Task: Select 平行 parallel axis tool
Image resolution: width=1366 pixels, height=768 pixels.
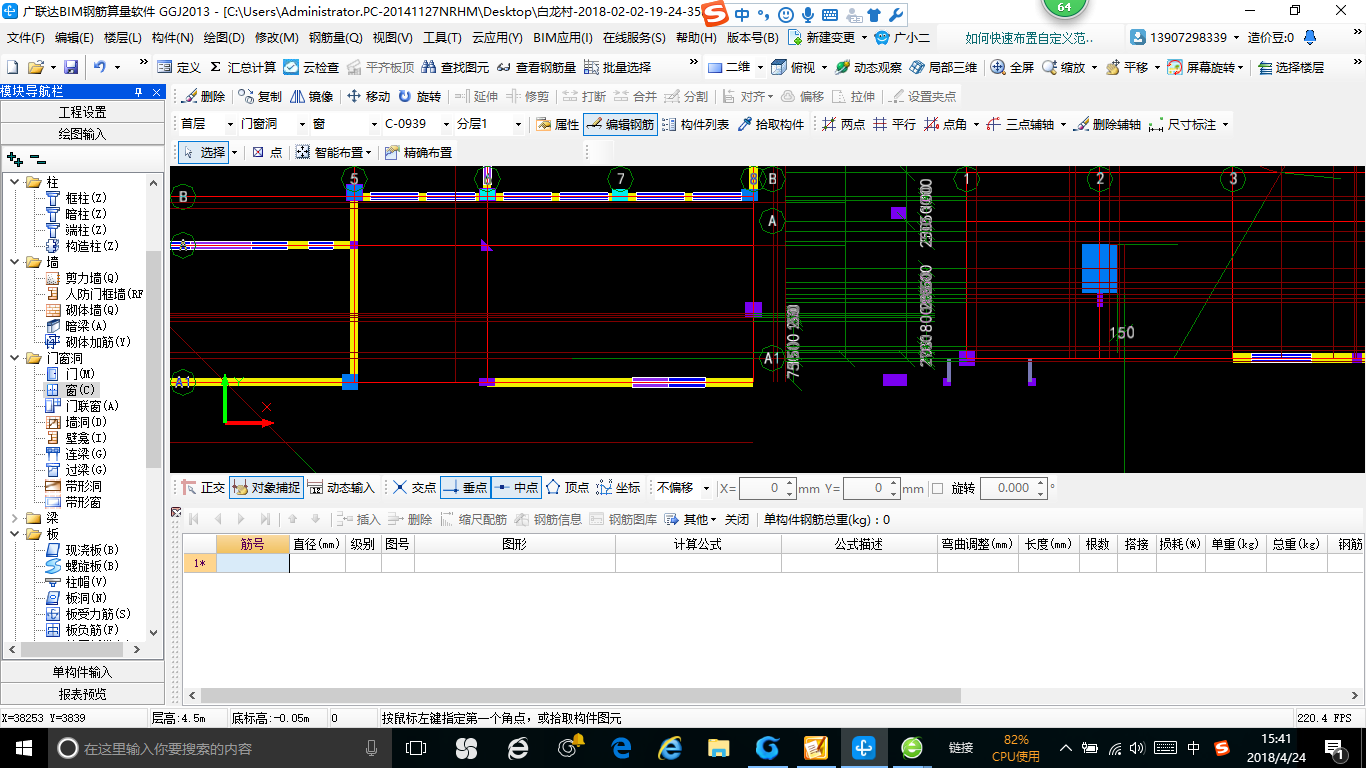Action: tap(894, 124)
